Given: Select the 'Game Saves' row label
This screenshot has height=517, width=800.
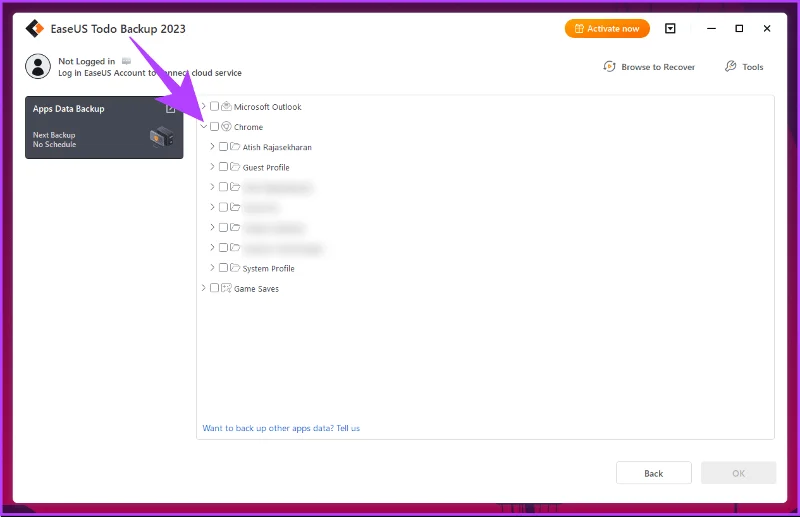Looking at the screenshot, I should (x=257, y=289).
